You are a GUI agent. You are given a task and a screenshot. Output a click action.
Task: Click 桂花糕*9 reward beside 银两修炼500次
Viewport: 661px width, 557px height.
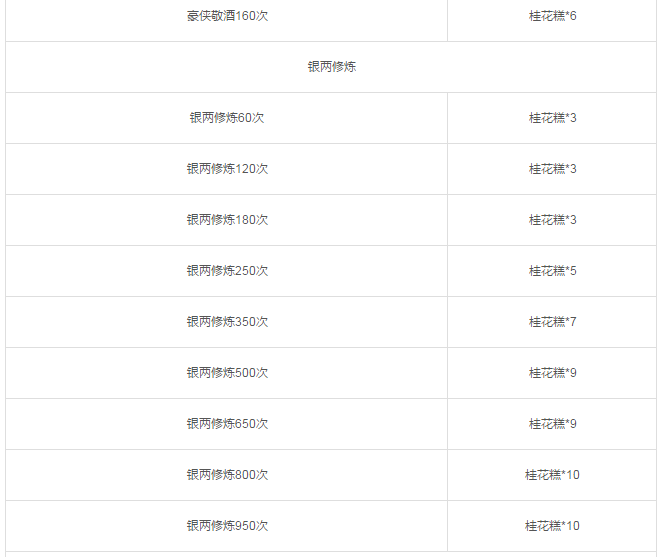552,373
